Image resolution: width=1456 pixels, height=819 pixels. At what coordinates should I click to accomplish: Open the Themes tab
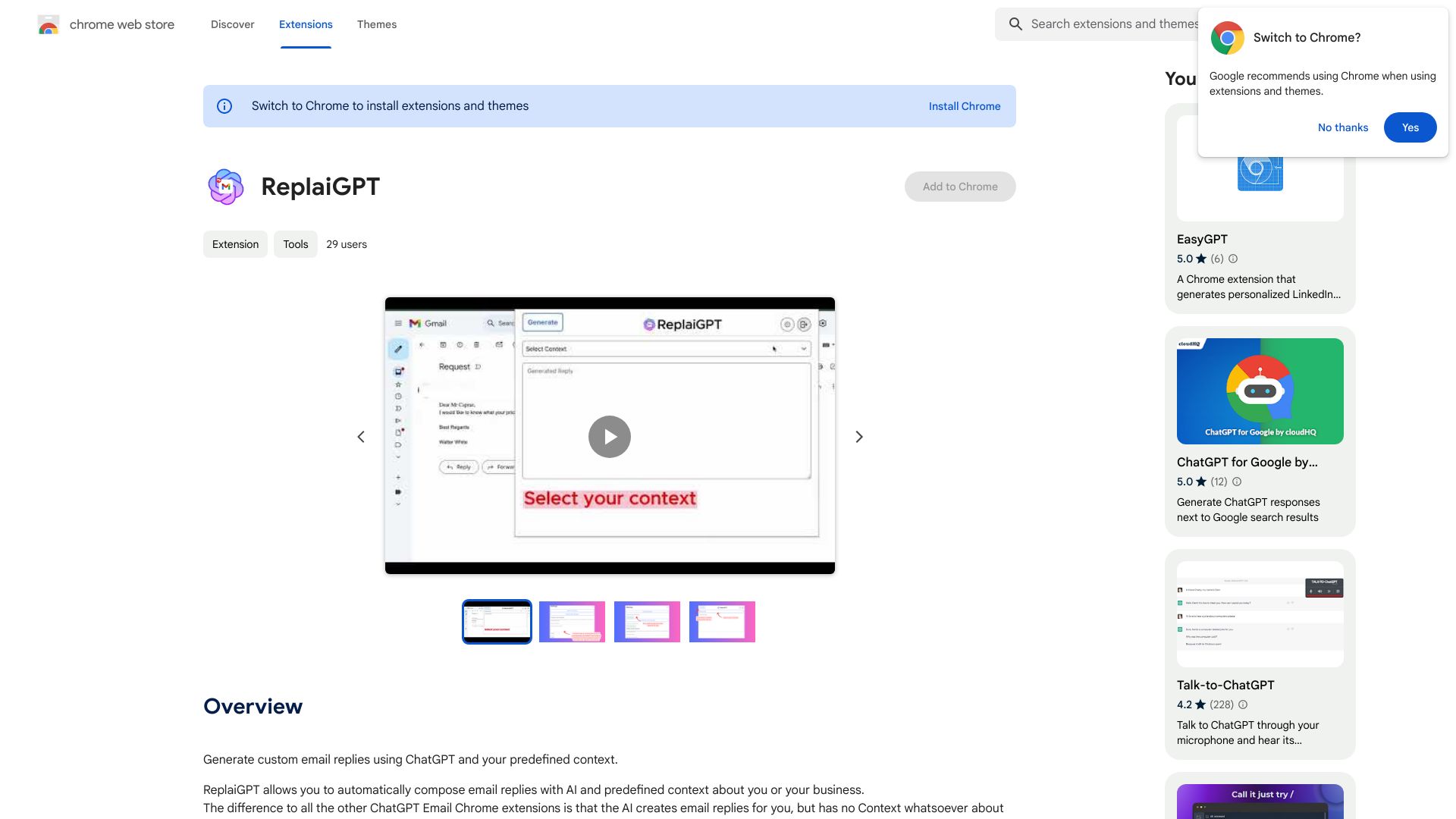coord(377,24)
